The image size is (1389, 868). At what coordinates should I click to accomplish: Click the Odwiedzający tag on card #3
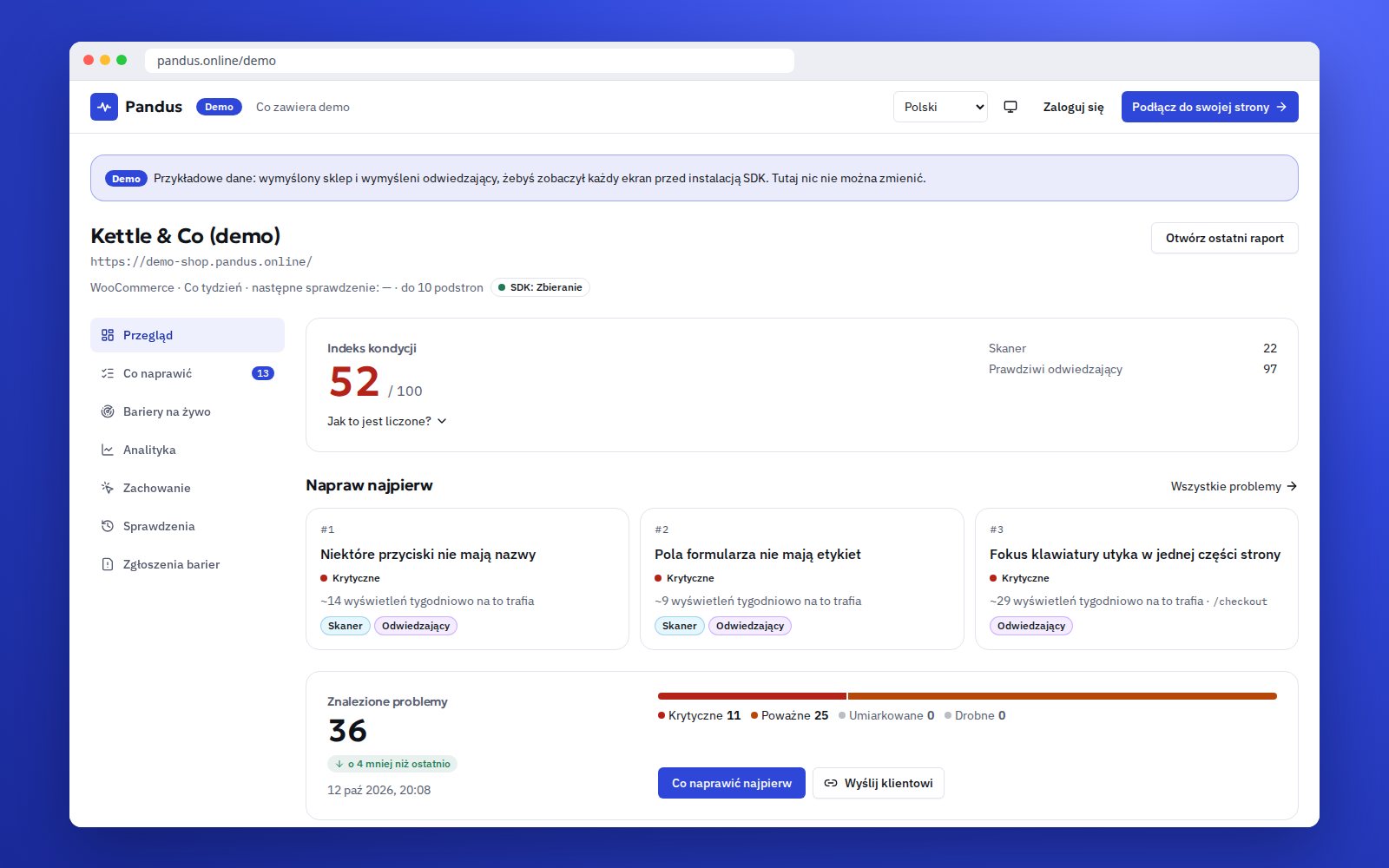[1031, 626]
